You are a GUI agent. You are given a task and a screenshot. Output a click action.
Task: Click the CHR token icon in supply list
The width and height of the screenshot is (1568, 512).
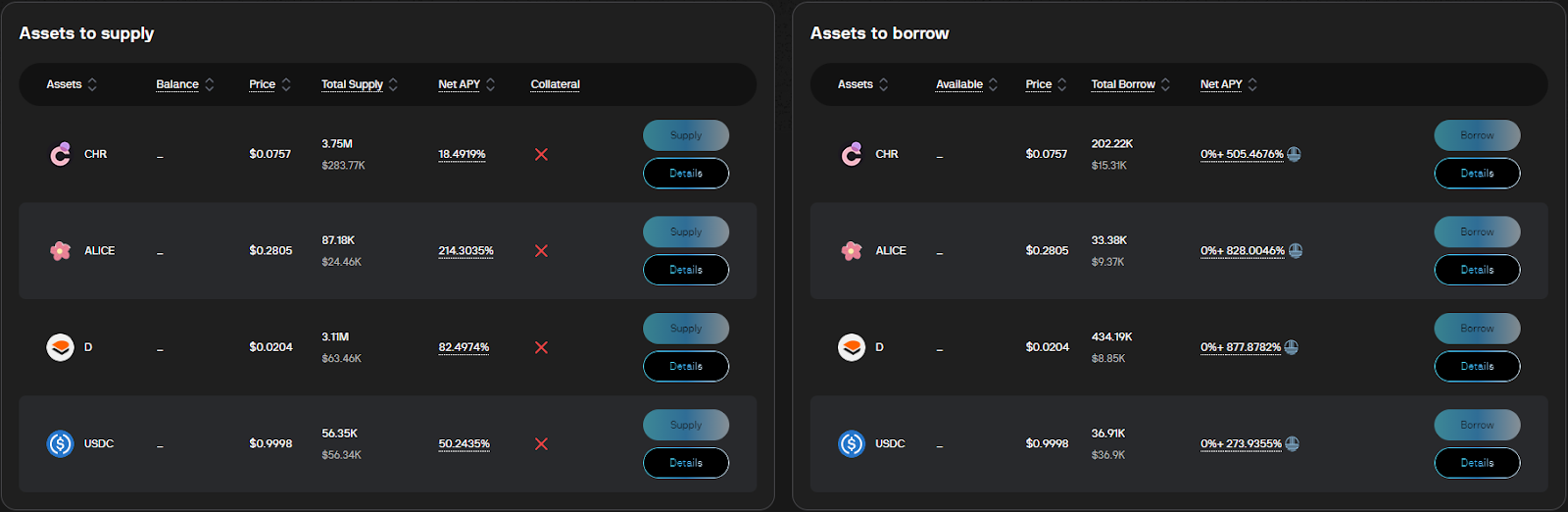(61, 154)
